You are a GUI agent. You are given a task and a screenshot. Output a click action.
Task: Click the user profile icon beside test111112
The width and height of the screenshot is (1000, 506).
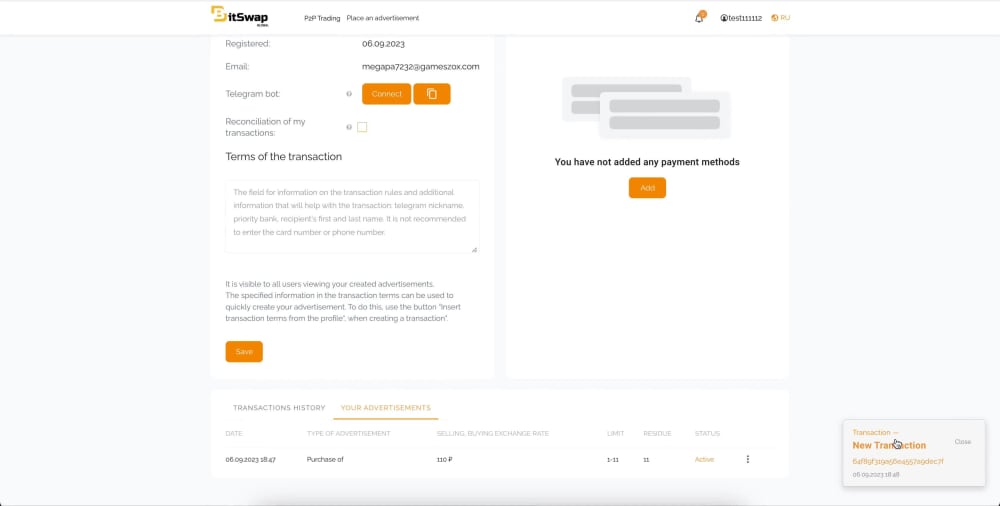coord(724,18)
